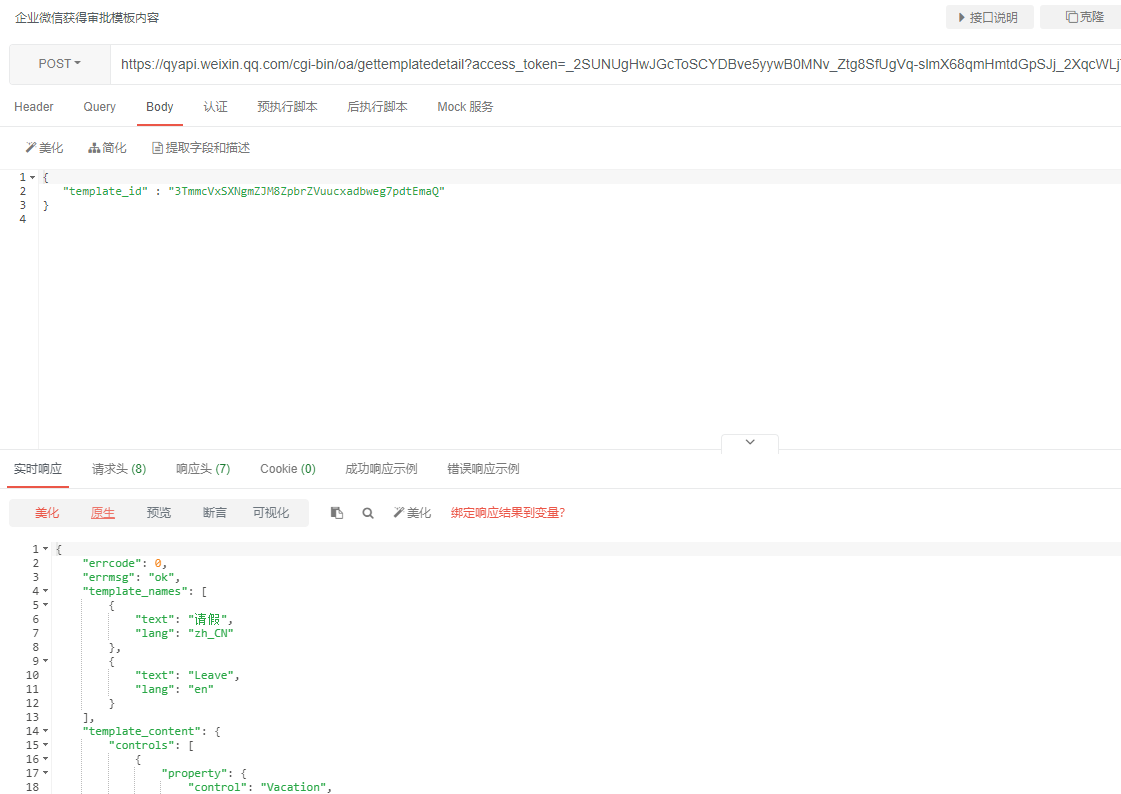
Task: Select 原生 raw response view
Action: point(103,512)
